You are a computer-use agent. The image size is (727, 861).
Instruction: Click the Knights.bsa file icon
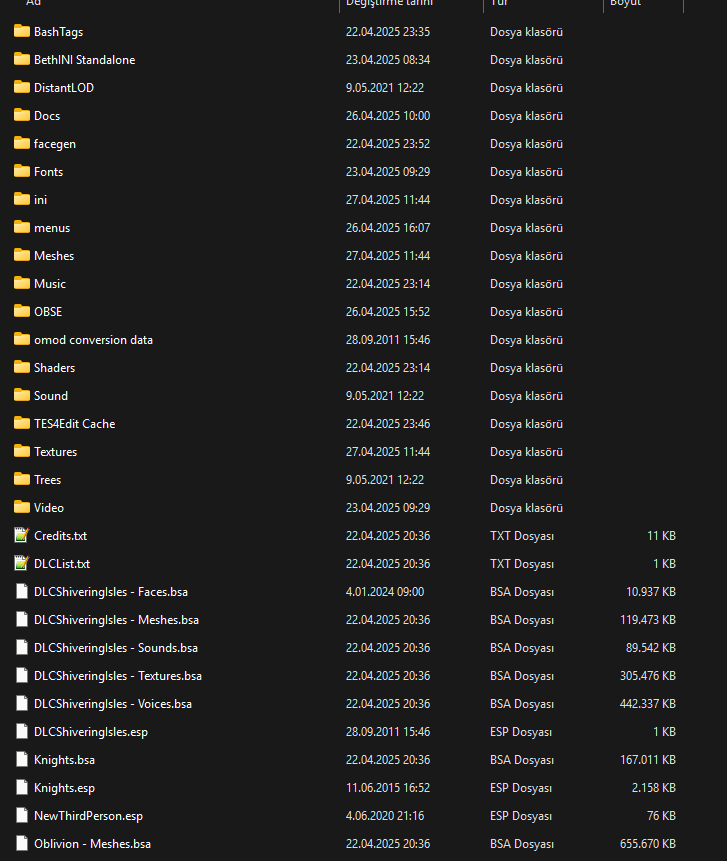[x=22, y=759]
